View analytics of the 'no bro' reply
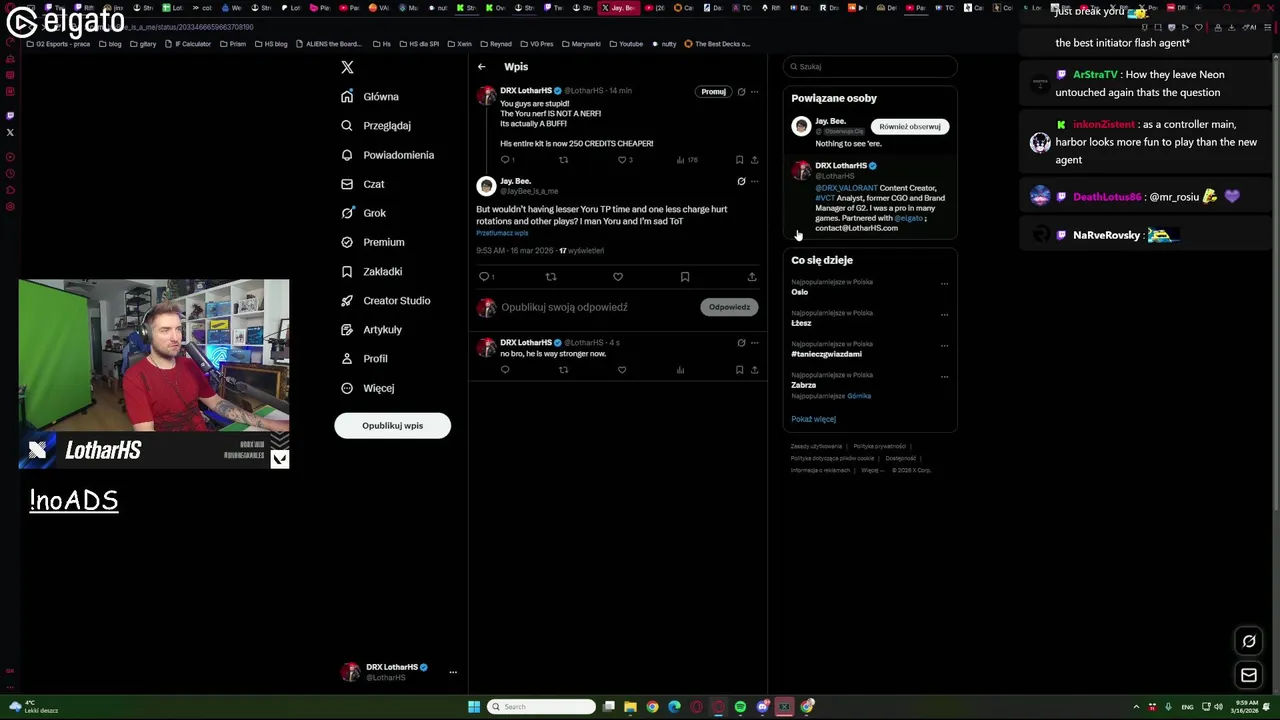Screen dimensions: 1280x720 [x=680, y=370]
